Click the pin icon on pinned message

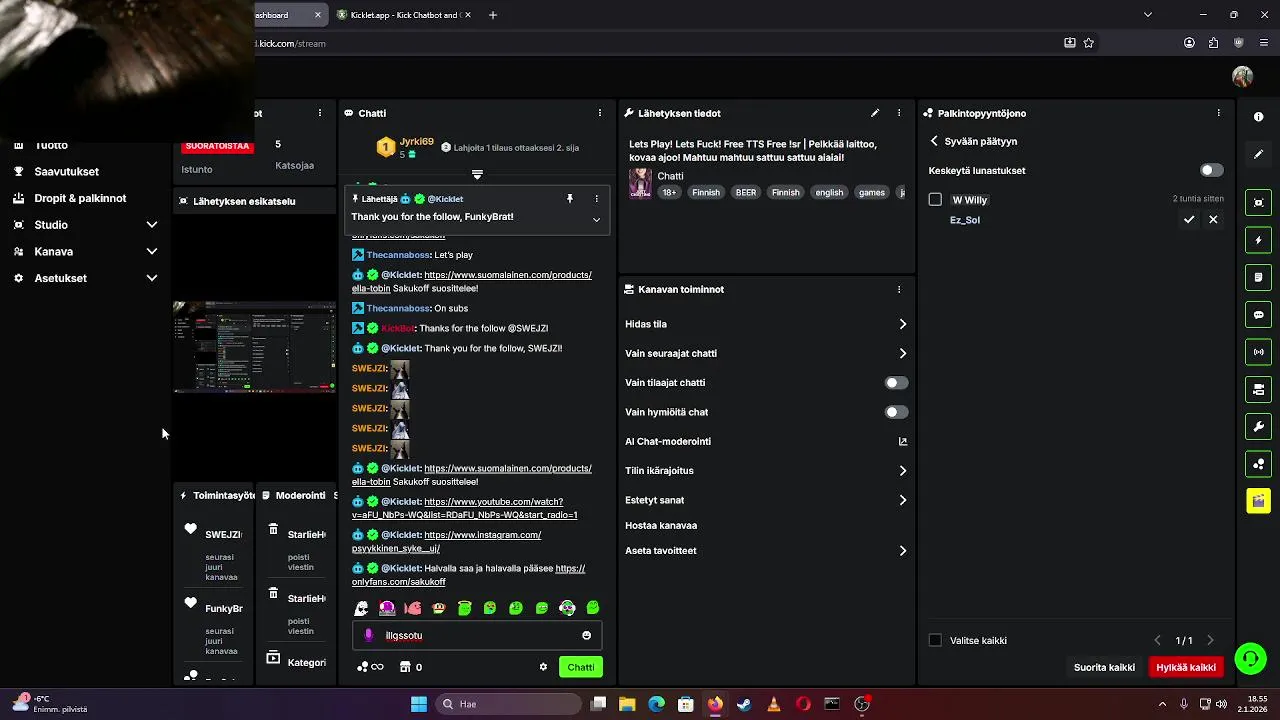coord(570,199)
